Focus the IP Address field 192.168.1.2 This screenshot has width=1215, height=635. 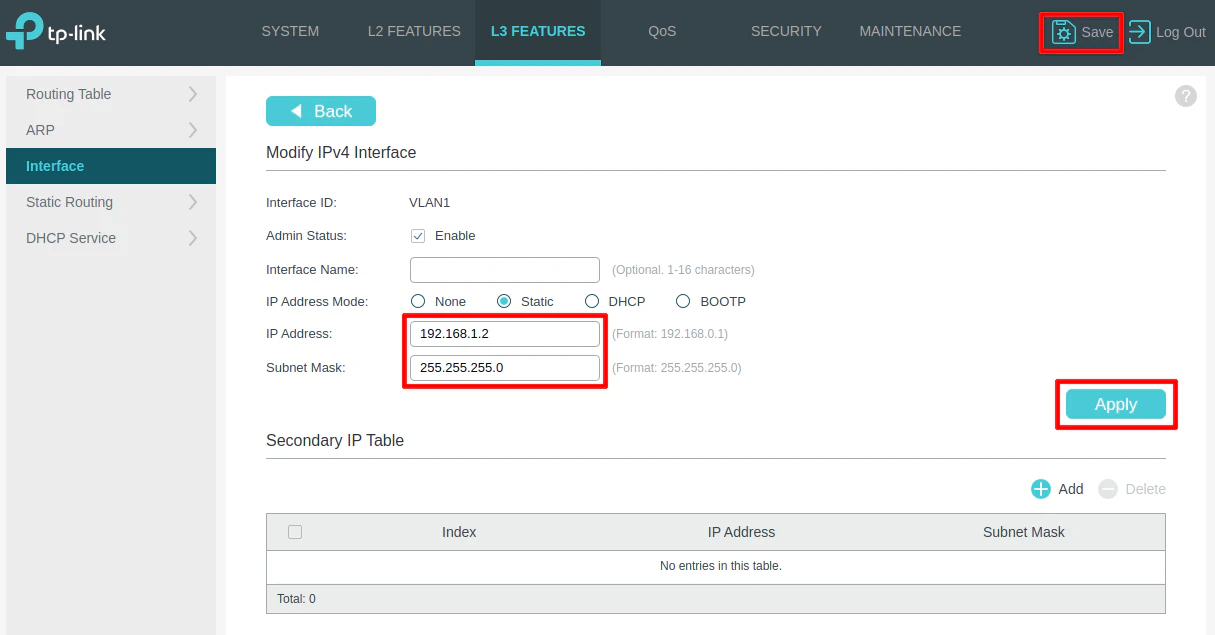coord(505,334)
